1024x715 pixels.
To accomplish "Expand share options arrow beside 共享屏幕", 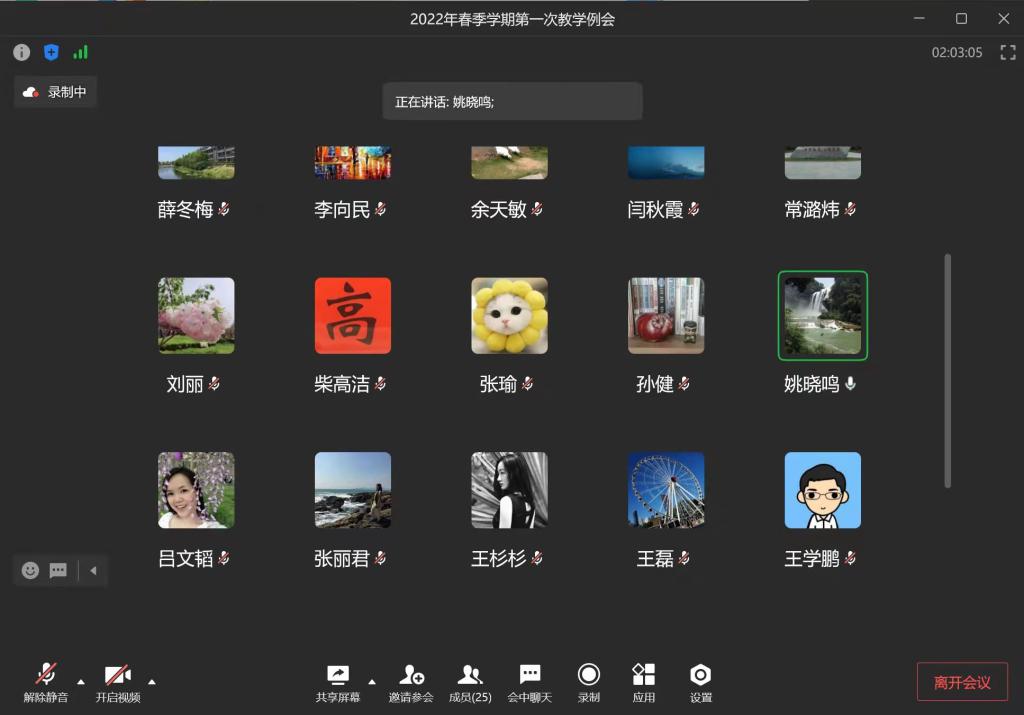I will click(x=372, y=682).
